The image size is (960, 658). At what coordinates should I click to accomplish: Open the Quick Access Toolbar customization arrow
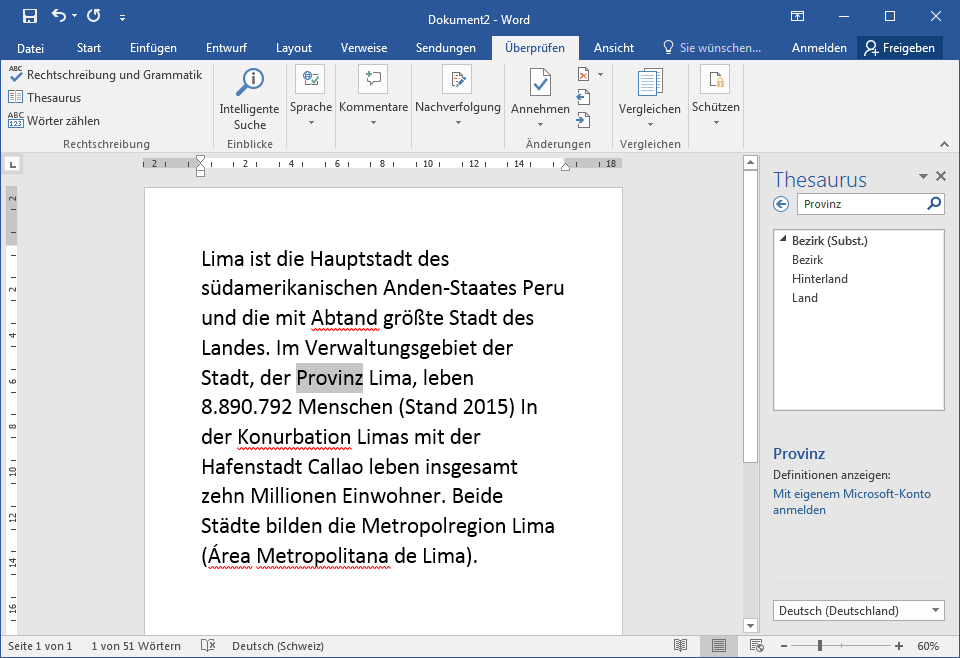(122, 18)
